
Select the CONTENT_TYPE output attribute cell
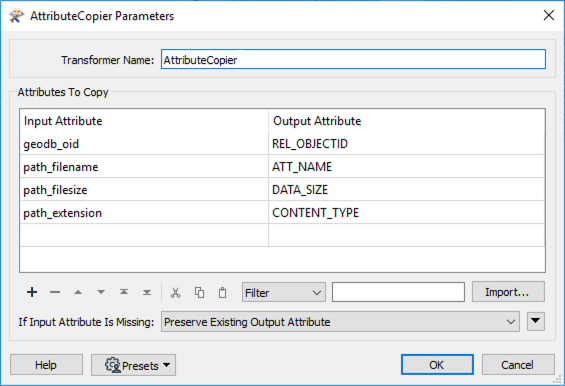coord(406,213)
